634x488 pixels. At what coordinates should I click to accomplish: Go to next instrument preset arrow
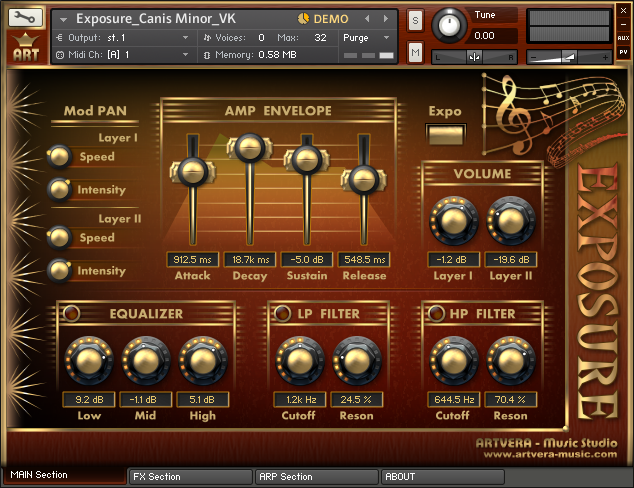click(x=386, y=19)
